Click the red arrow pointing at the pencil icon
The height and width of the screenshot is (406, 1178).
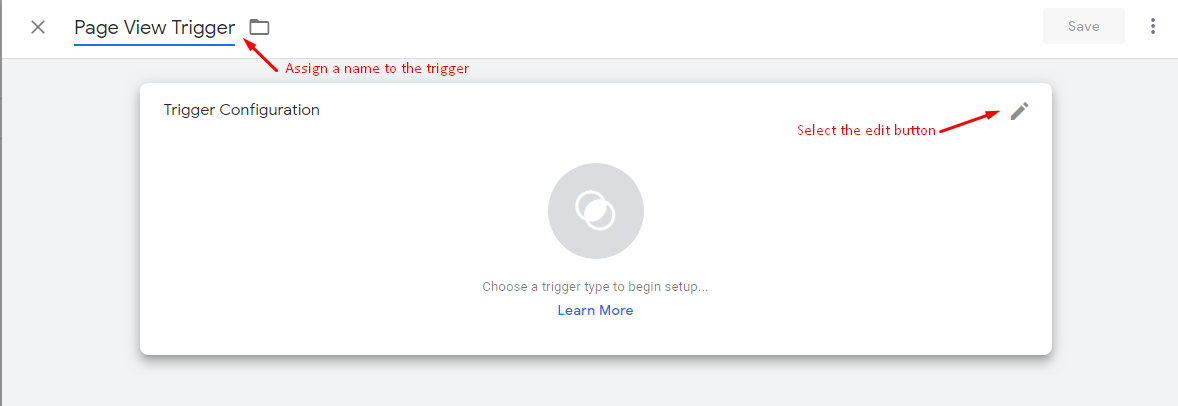[x=969, y=121]
